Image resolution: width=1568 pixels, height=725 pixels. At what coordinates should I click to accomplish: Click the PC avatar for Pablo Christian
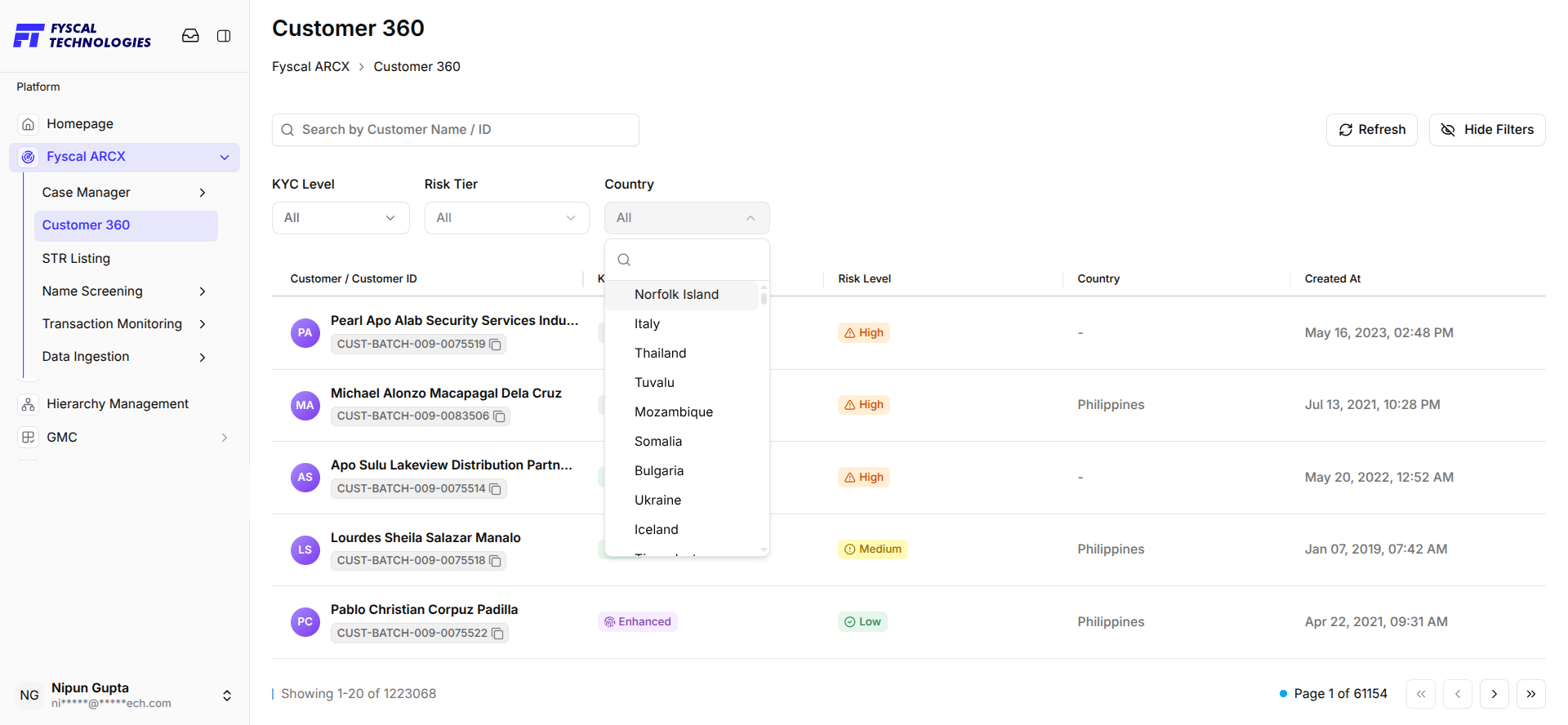[305, 622]
